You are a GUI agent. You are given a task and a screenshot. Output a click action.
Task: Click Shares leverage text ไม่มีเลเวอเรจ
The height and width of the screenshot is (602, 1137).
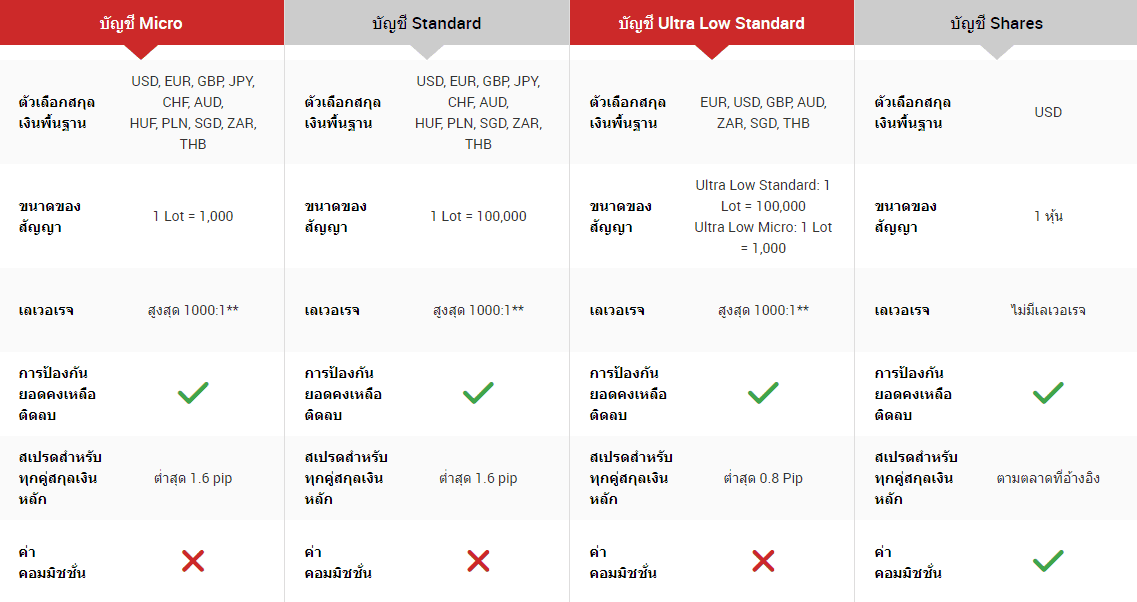1048,310
